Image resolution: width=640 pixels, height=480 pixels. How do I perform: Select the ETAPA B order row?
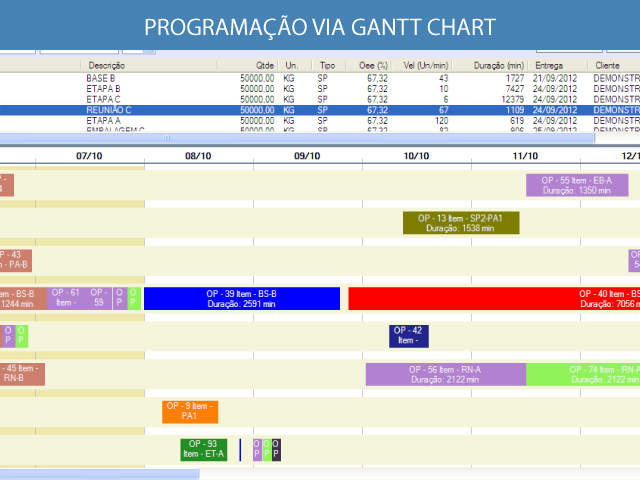coord(320,89)
